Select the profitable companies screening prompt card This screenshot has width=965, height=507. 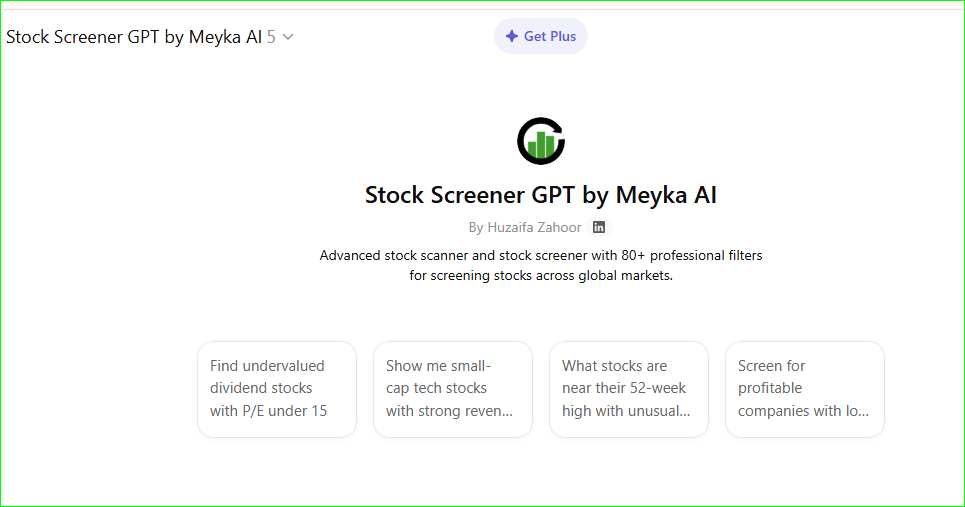tap(805, 389)
